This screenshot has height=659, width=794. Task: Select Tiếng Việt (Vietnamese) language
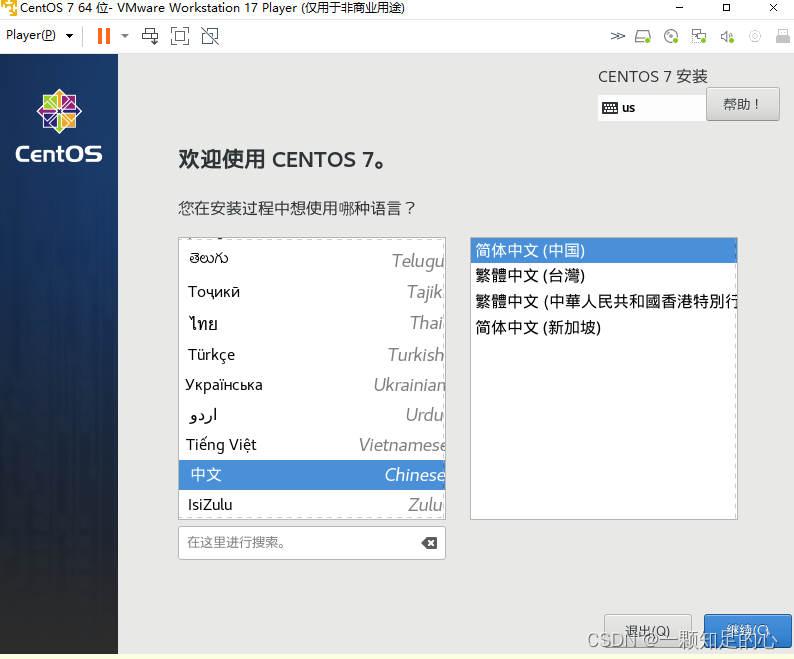312,445
